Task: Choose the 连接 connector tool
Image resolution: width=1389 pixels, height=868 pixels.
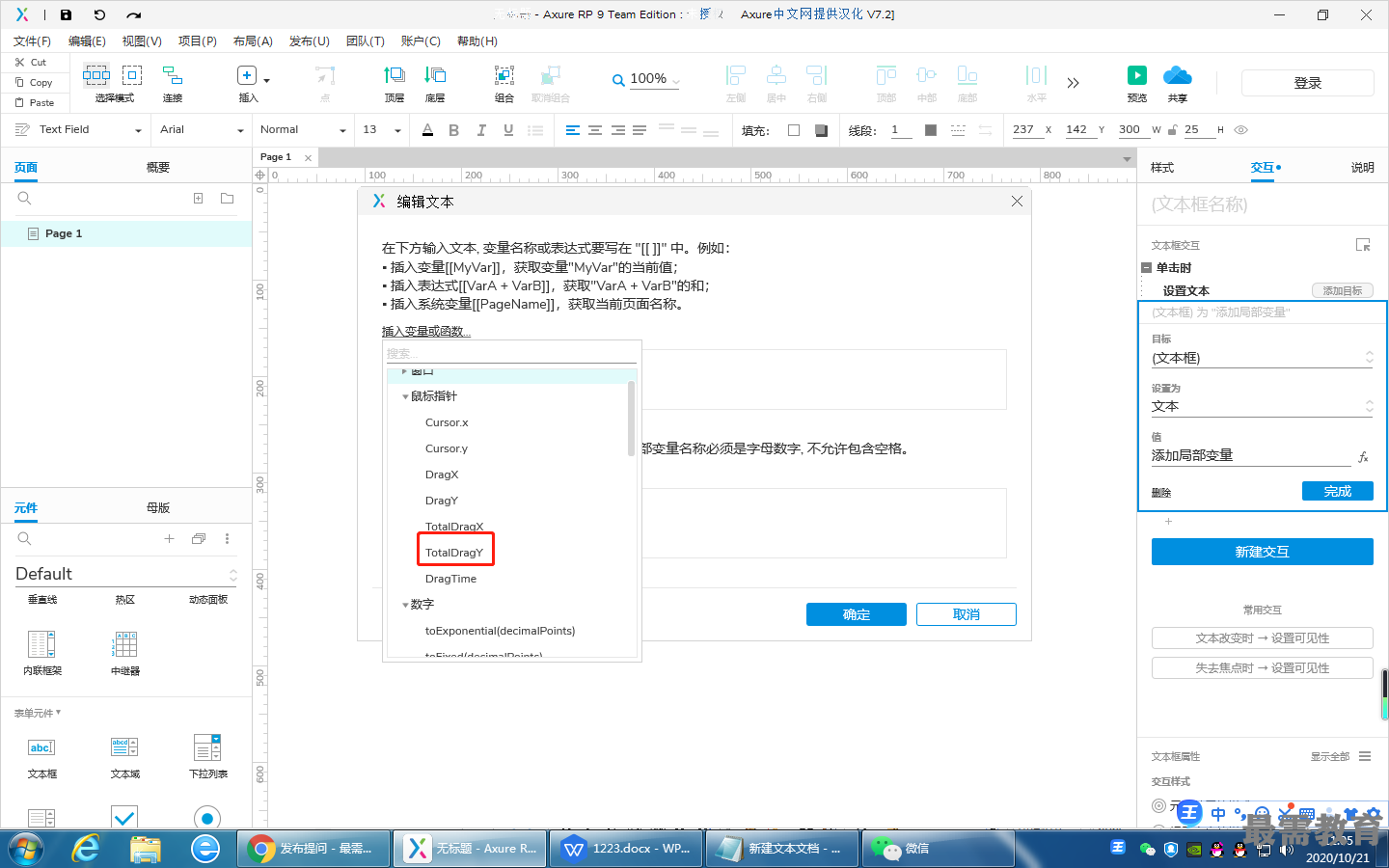Action: click(x=173, y=83)
